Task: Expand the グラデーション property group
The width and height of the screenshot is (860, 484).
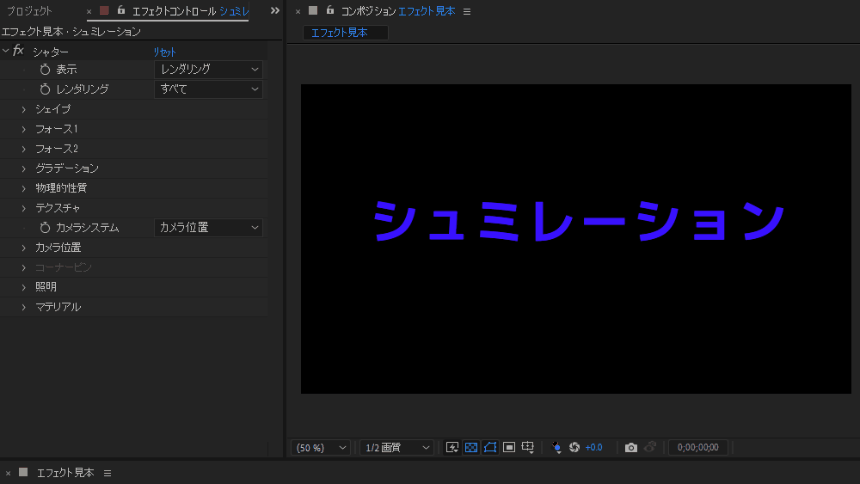Action: tap(24, 168)
